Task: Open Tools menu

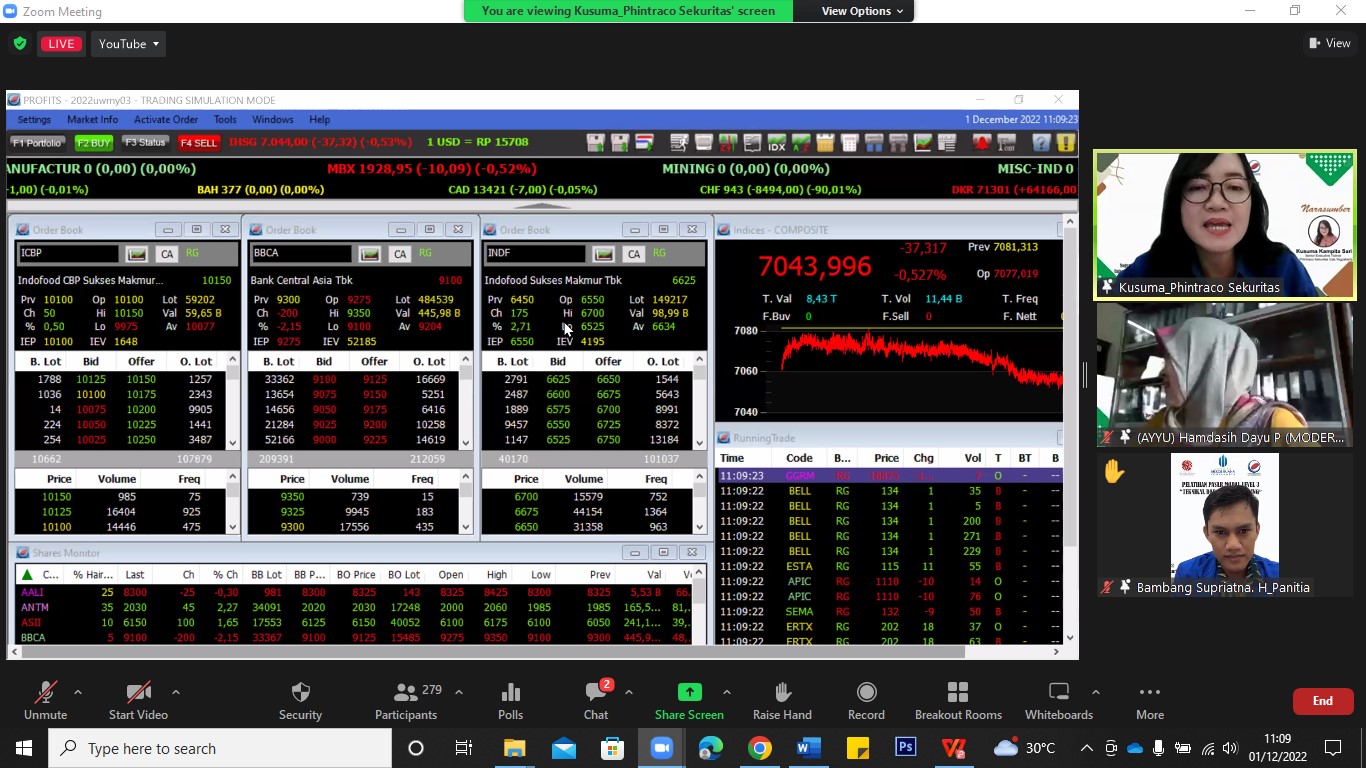Action: pyautogui.click(x=225, y=119)
